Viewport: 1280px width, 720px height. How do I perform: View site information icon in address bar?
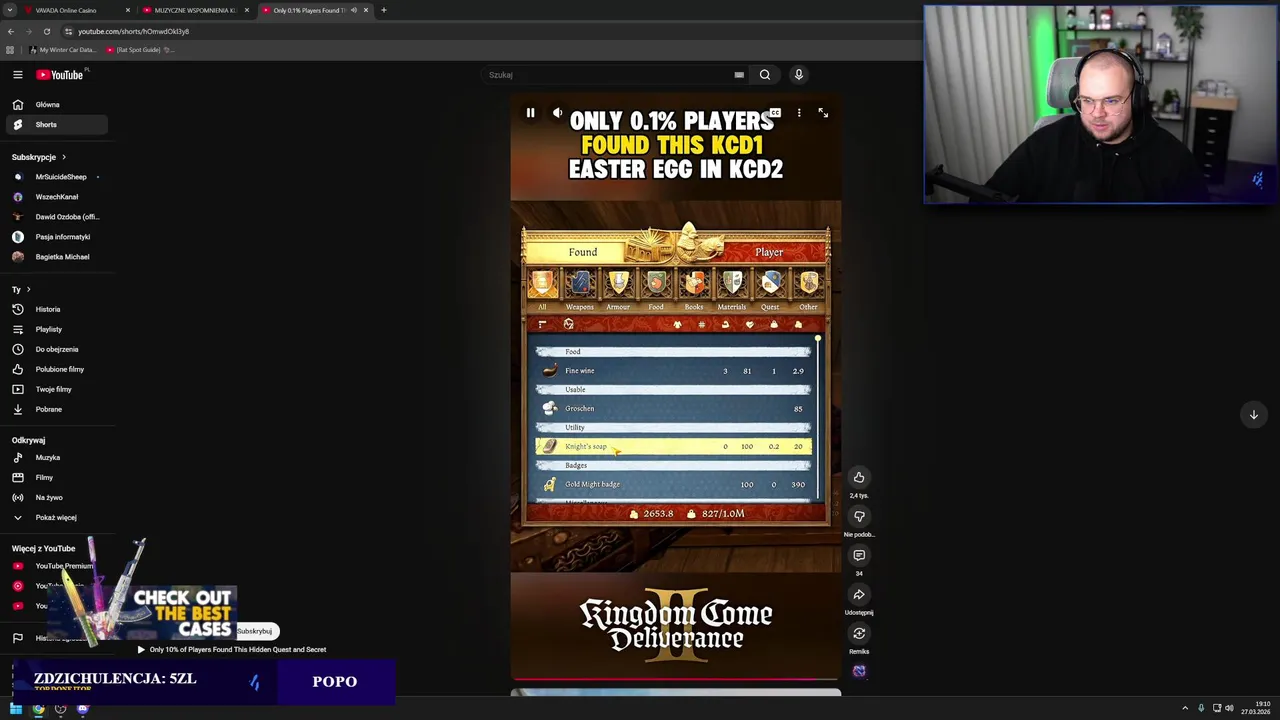68,31
